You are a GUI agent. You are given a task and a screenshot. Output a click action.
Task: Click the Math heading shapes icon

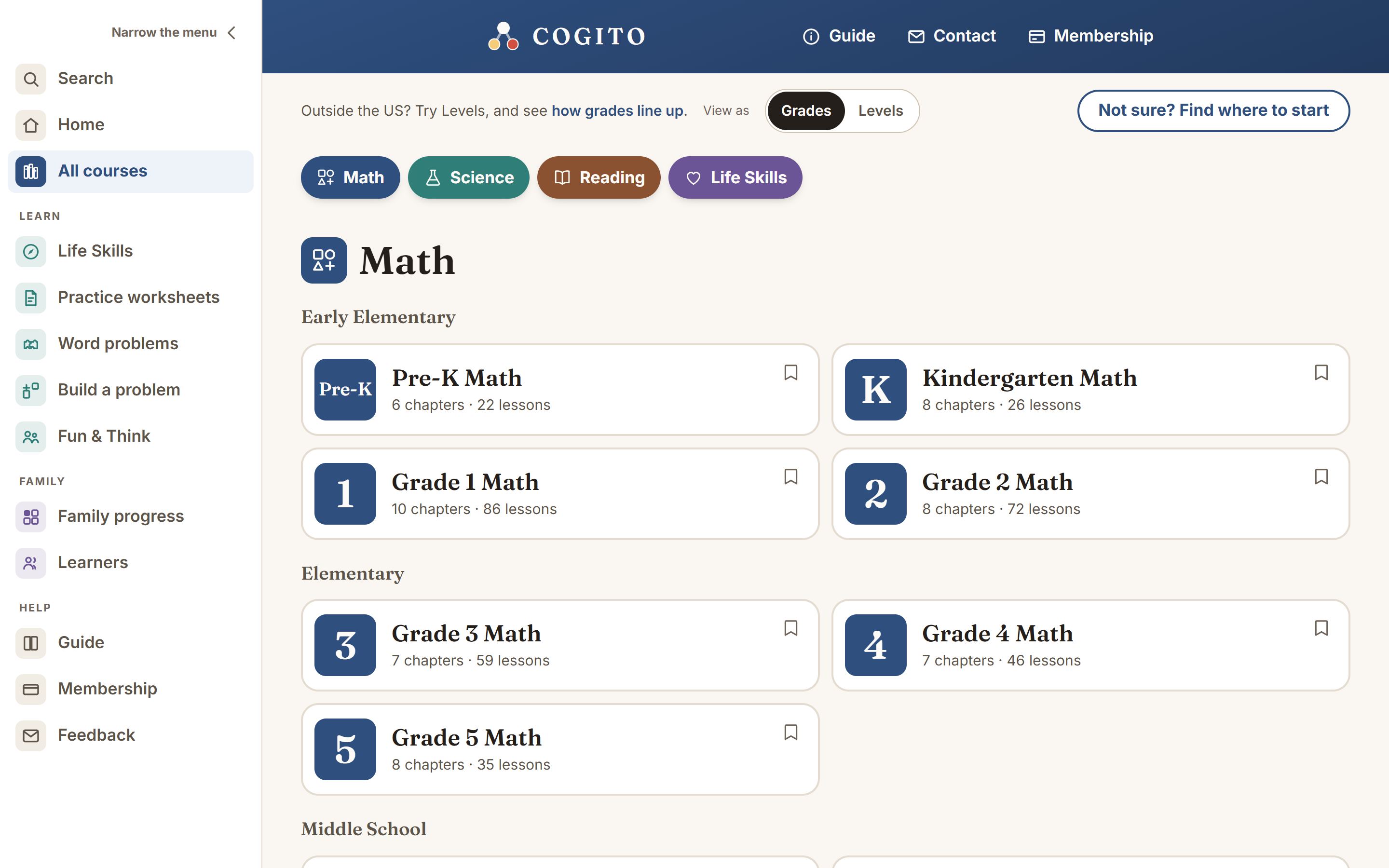click(324, 260)
